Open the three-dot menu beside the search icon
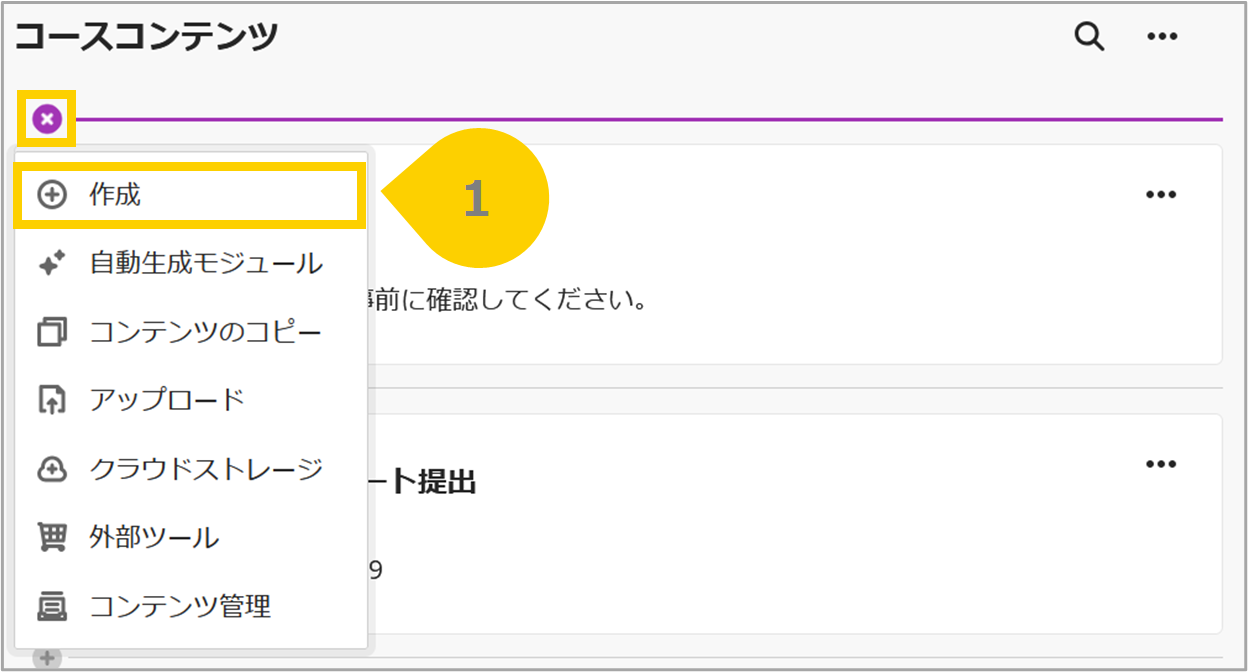 pyautogui.click(x=1161, y=37)
